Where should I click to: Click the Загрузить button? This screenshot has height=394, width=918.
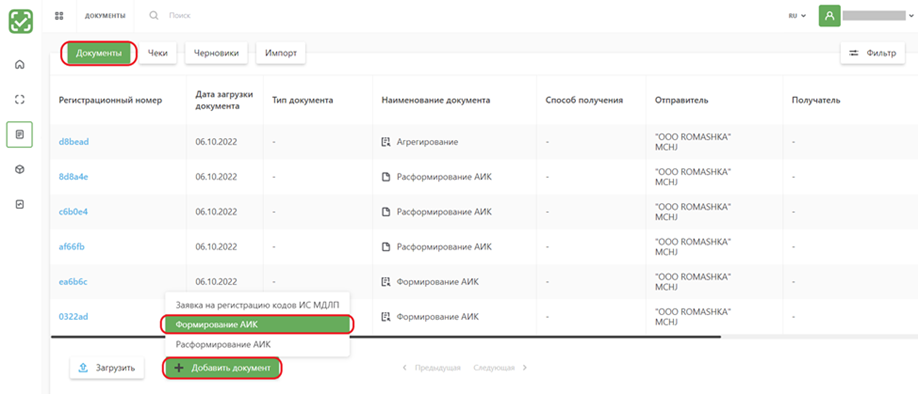[x=107, y=368]
